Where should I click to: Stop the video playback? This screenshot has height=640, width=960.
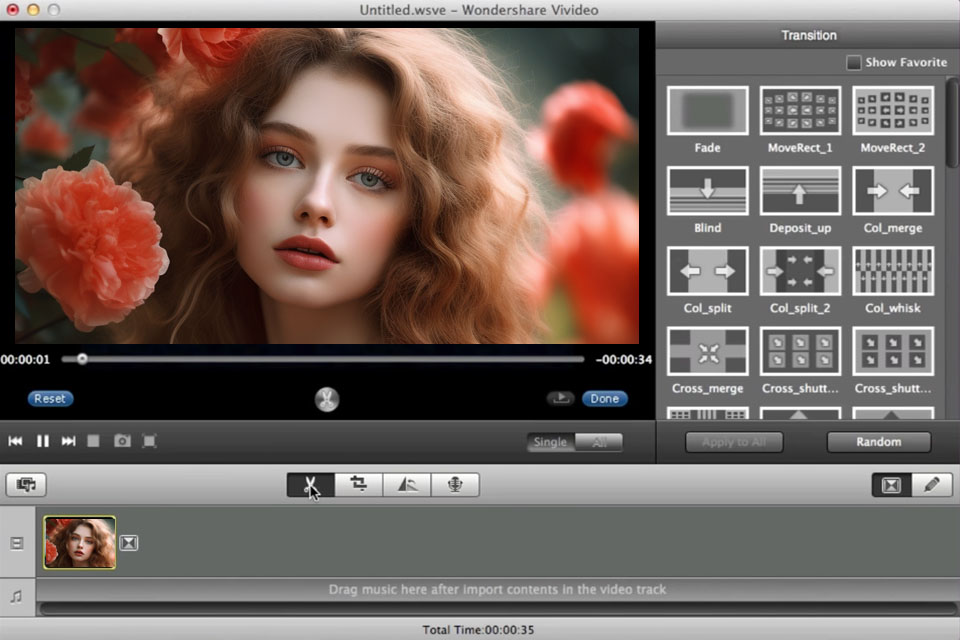pyautogui.click(x=93, y=441)
